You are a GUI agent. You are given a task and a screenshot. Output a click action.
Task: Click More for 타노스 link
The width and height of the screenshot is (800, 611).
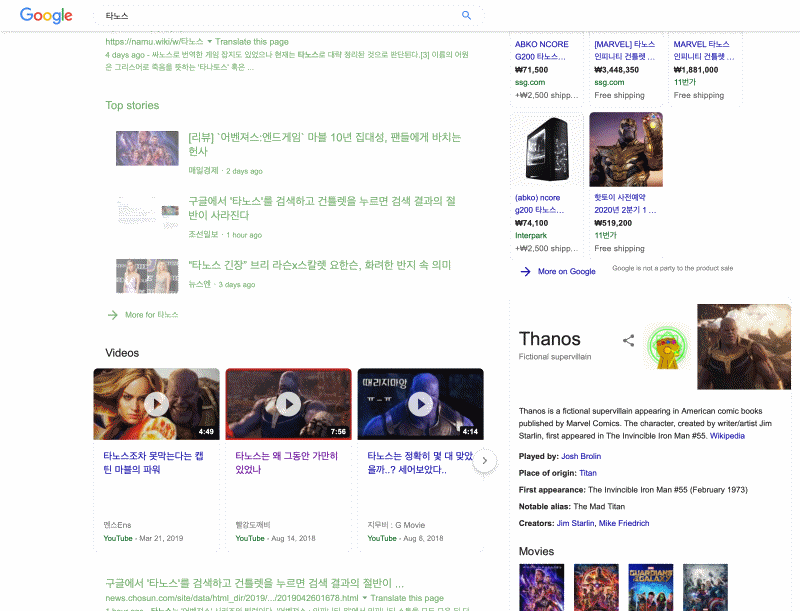[152, 315]
